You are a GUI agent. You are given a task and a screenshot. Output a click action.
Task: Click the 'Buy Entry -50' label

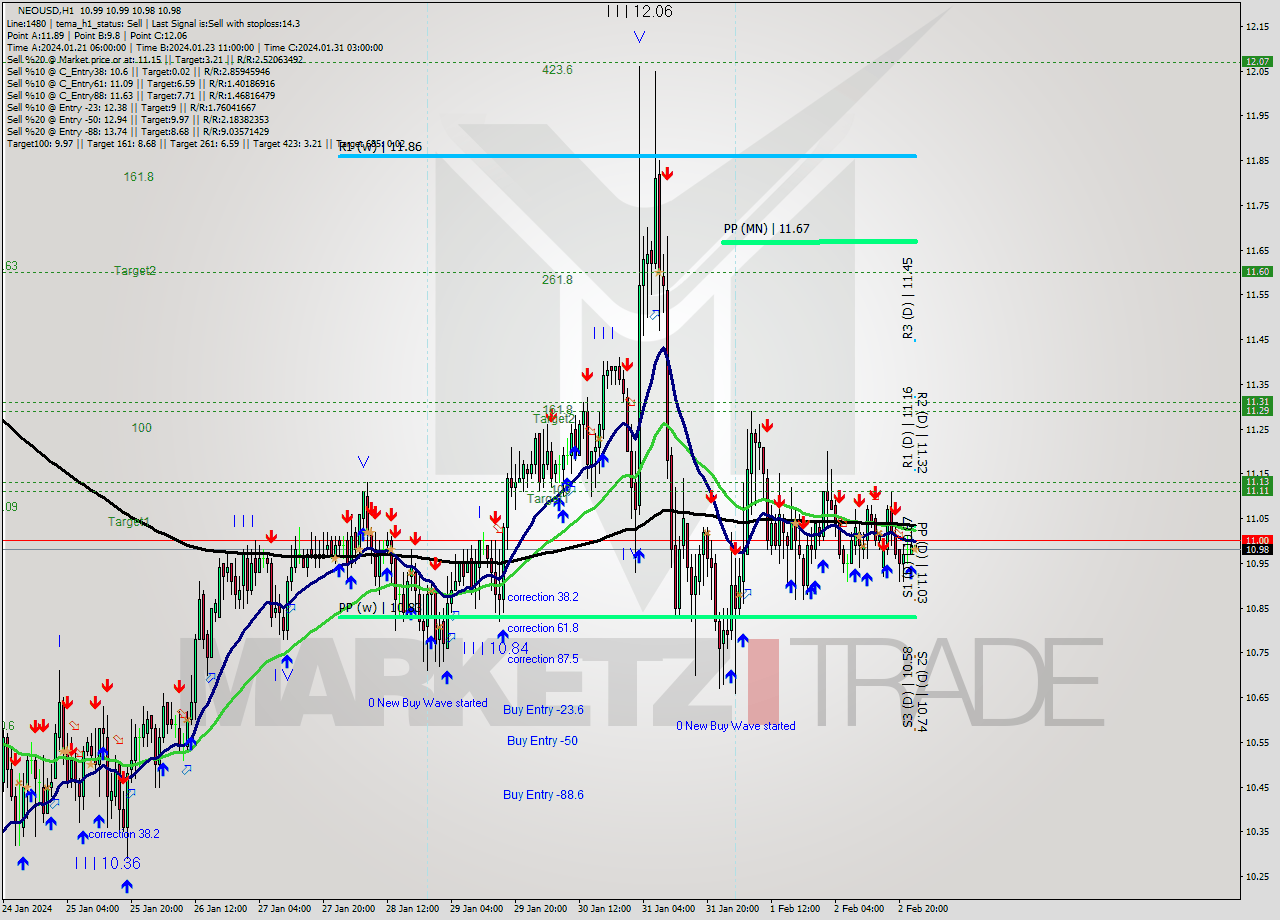point(542,741)
